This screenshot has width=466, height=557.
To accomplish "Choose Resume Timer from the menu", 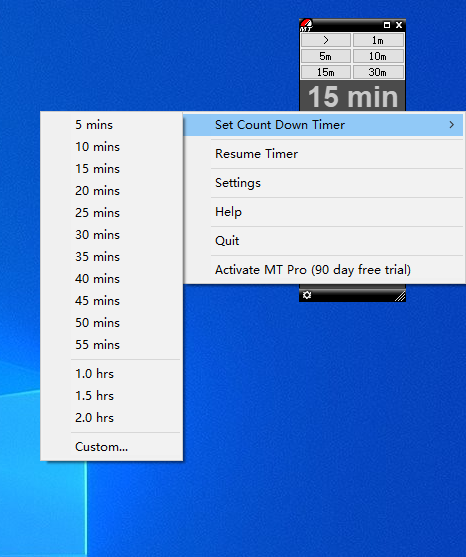I will [x=324, y=154].
